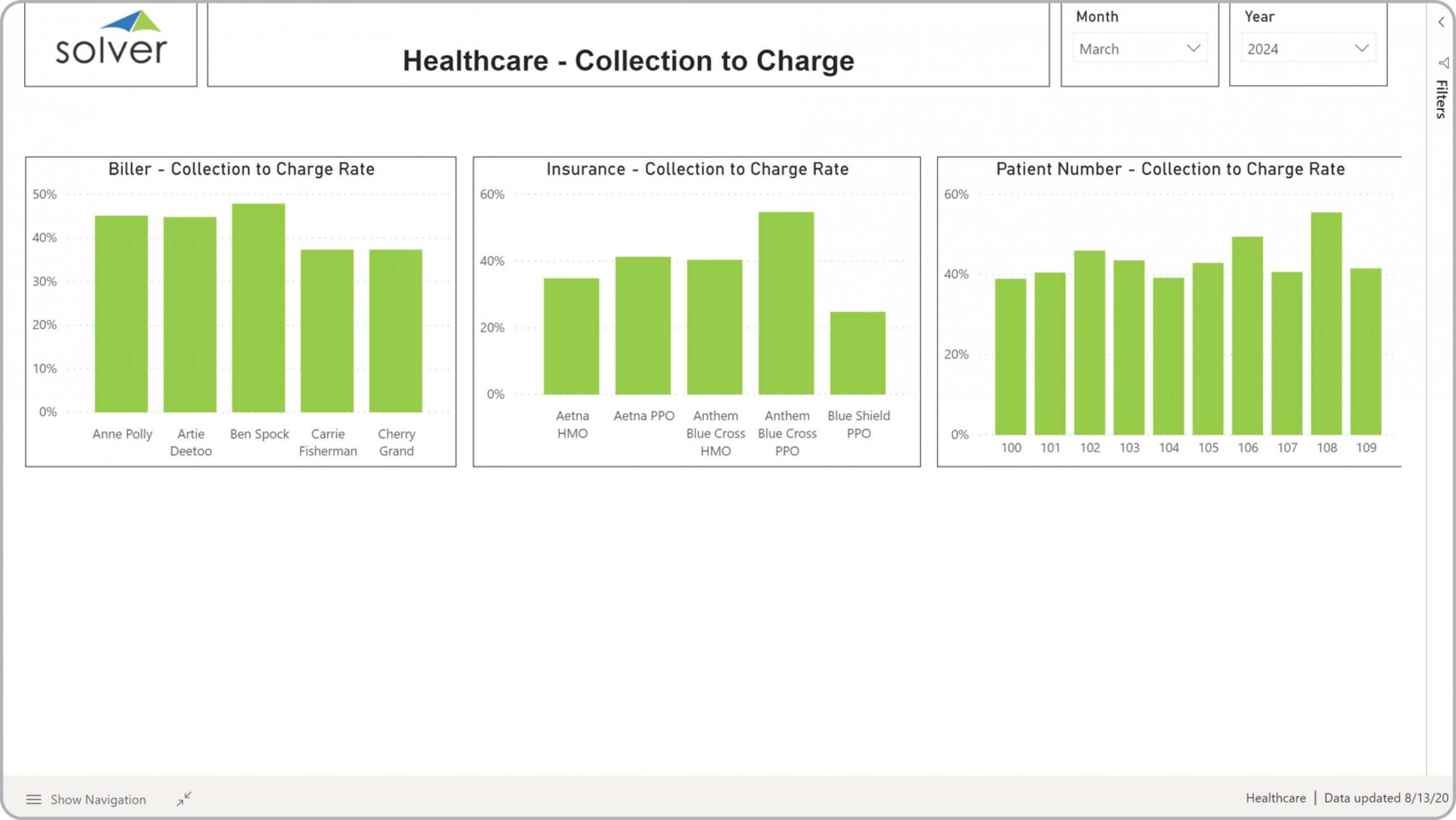Select the Anne Polly bar
This screenshot has width=1456, height=820.
pyautogui.click(x=121, y=313)
